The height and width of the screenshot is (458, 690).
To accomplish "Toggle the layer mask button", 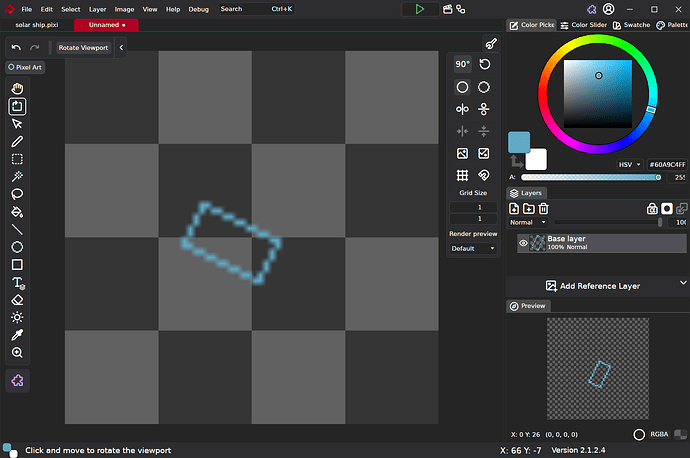I will 667,209.
